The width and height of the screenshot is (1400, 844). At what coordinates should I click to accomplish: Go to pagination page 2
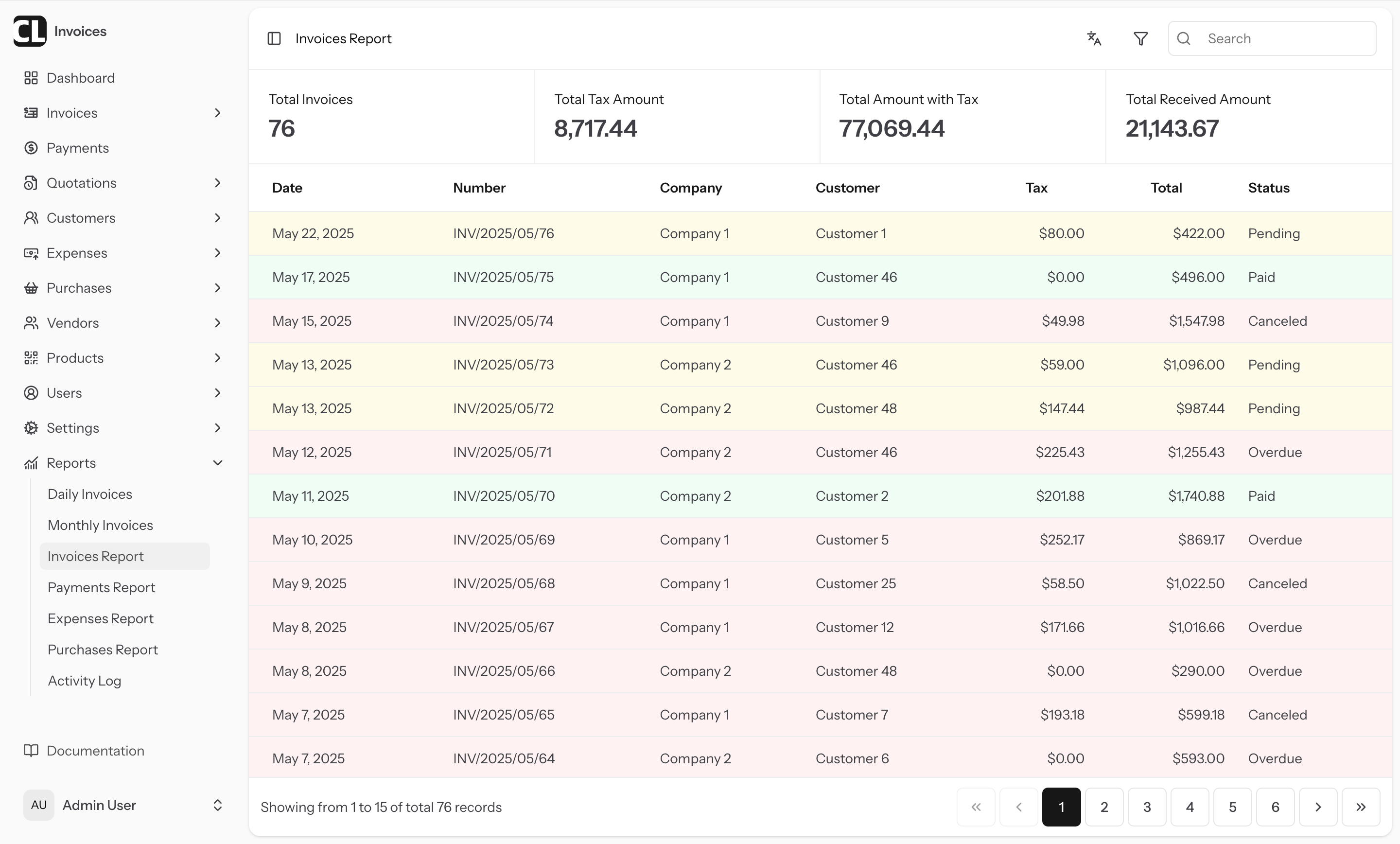coord(1104,807)
